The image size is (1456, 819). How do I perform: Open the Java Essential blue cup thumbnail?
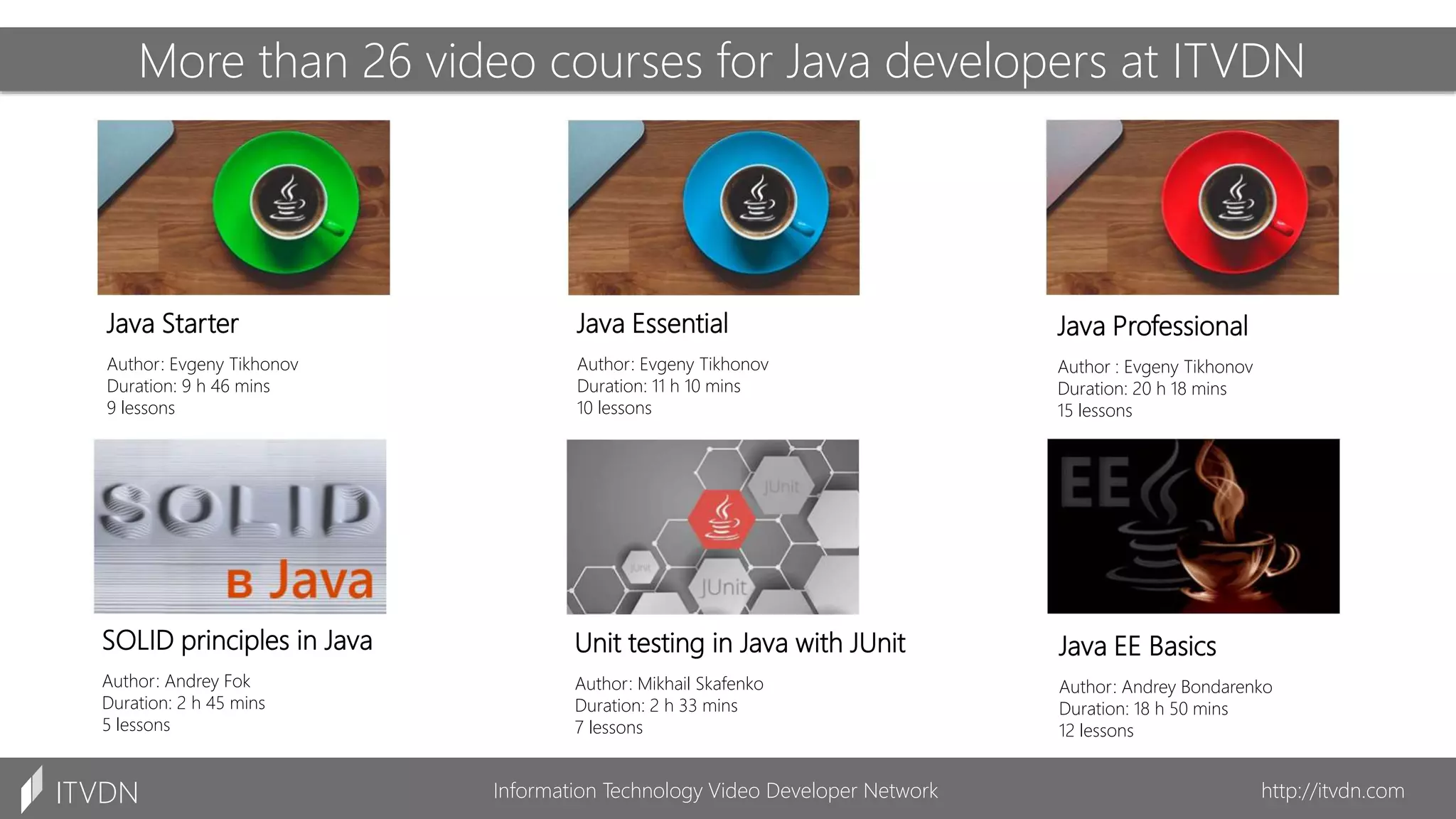point(714,208)
